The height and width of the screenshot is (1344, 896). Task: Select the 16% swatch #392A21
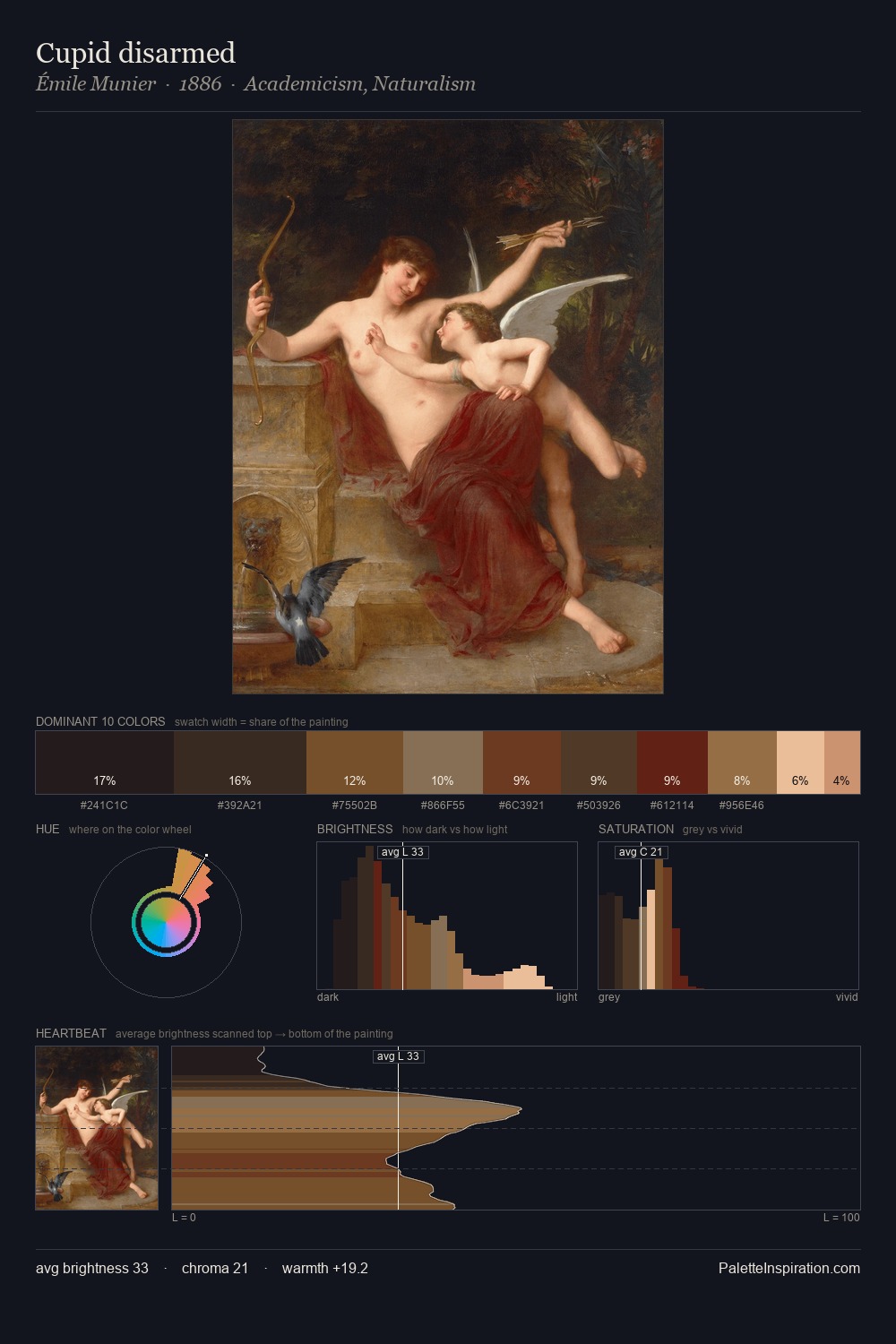point(240,762)
